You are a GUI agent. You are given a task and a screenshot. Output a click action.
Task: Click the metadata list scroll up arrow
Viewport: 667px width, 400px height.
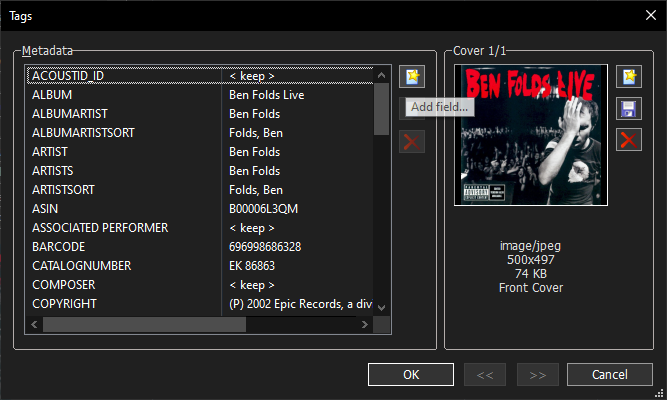click(x=382, y=75)
